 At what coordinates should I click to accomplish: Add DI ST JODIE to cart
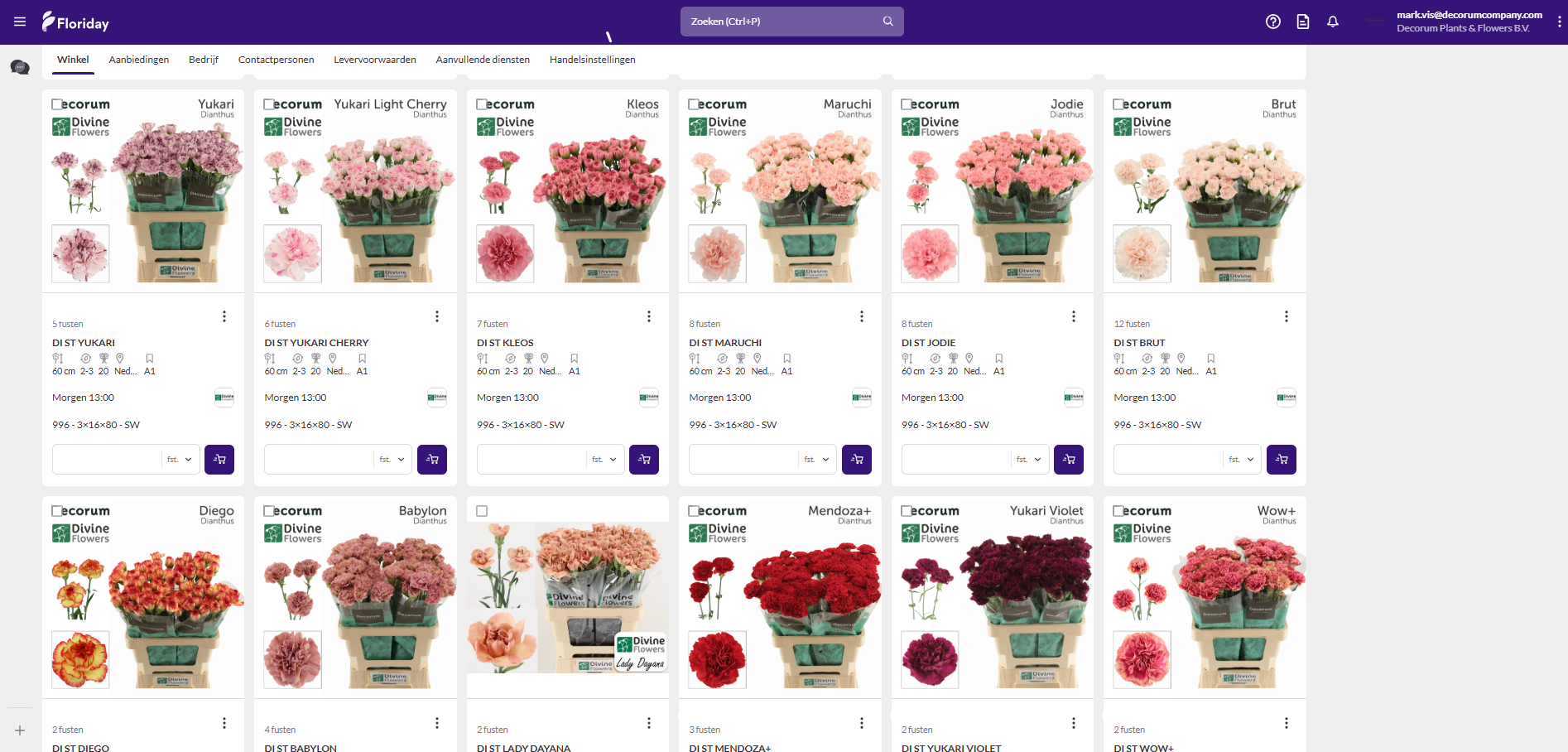(x=1069, y=460)
